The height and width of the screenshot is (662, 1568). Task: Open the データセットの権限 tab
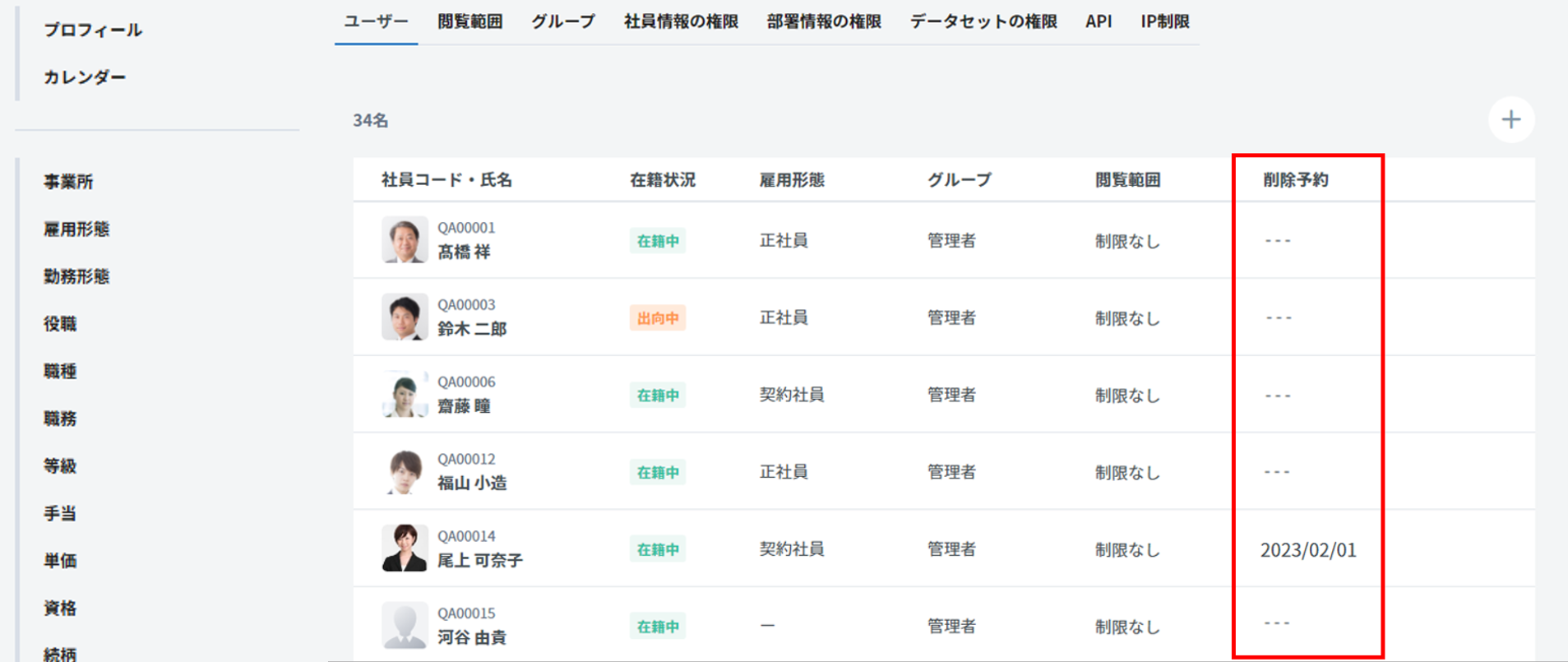point(983,21)
